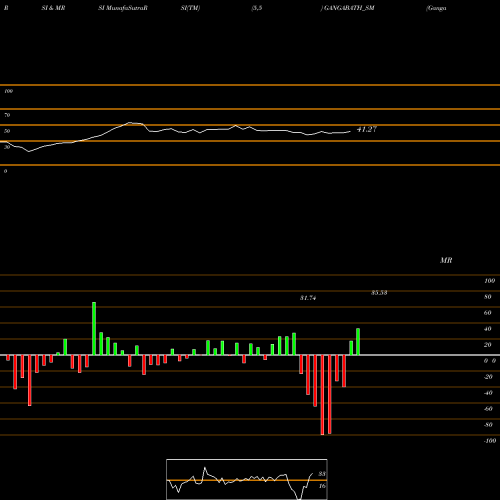500x500 pixels.
Task: Click the '40' label on the MR axis
Action: click(x=488, y=329)
